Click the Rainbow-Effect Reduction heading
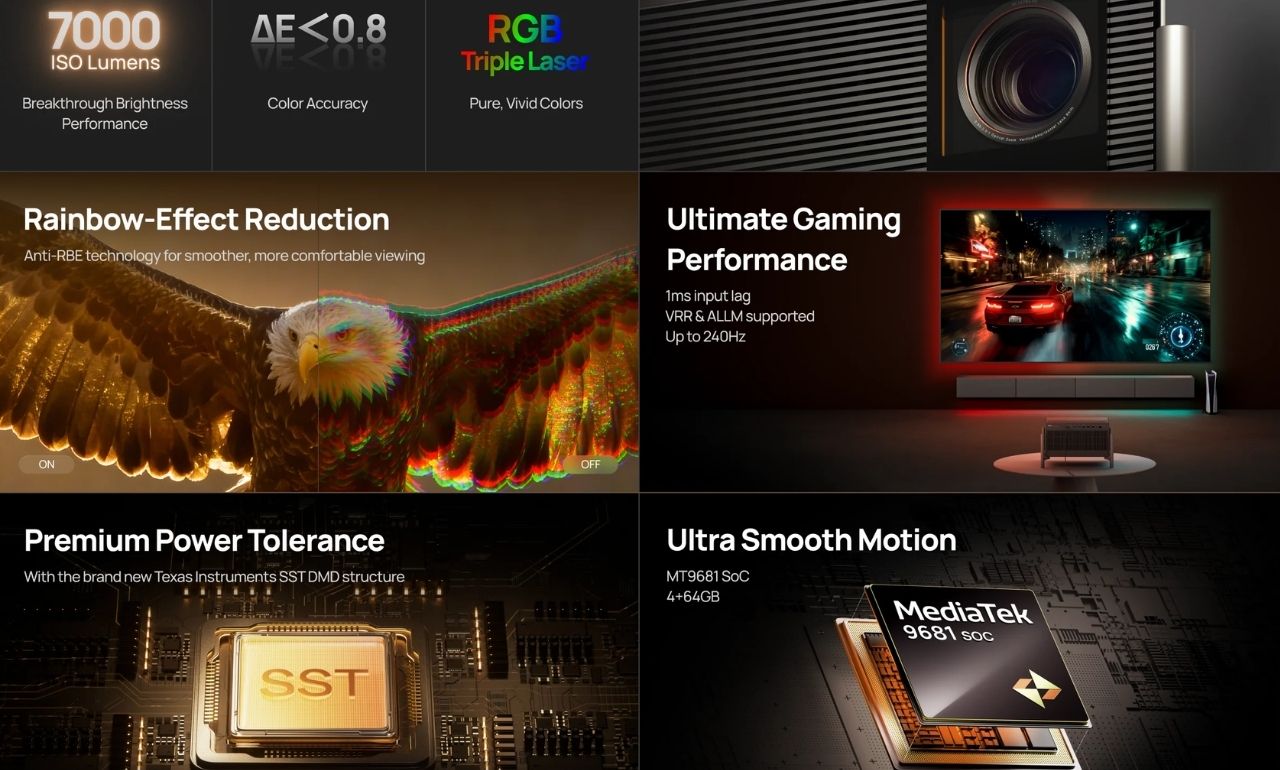This screenshot has height=770, width=1280. click(x=206, y=219)
